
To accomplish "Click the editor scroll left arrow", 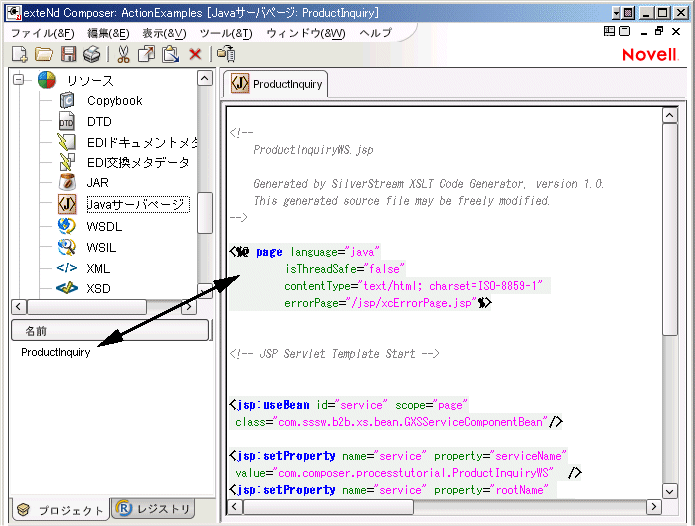I will click(234, 507).
